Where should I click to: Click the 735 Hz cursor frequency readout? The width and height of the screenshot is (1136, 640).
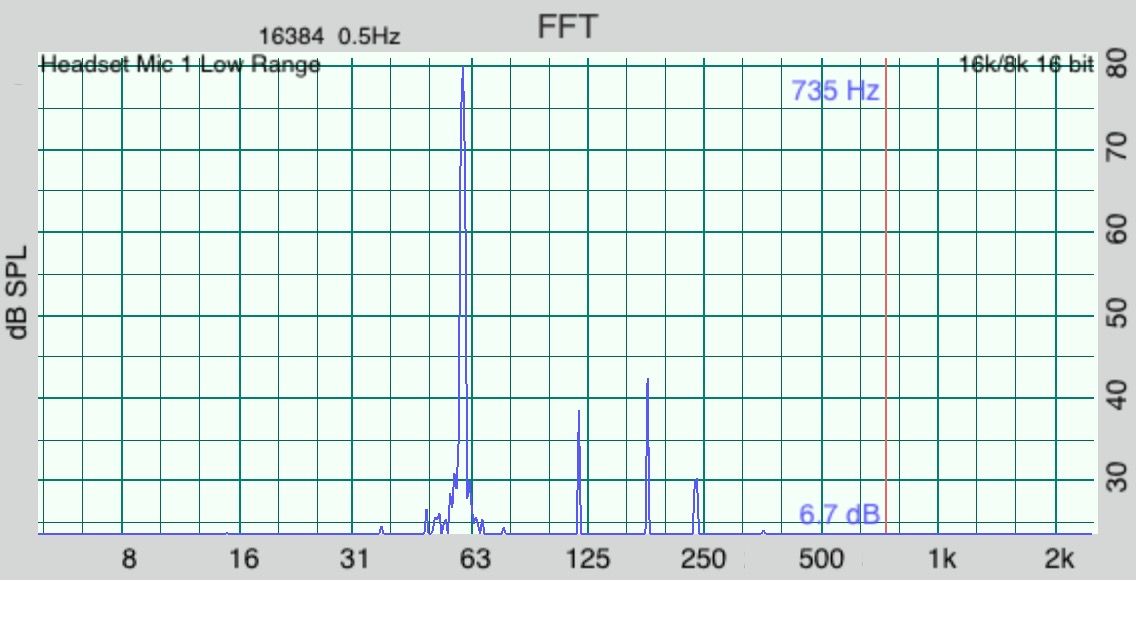tap(835, 91)
